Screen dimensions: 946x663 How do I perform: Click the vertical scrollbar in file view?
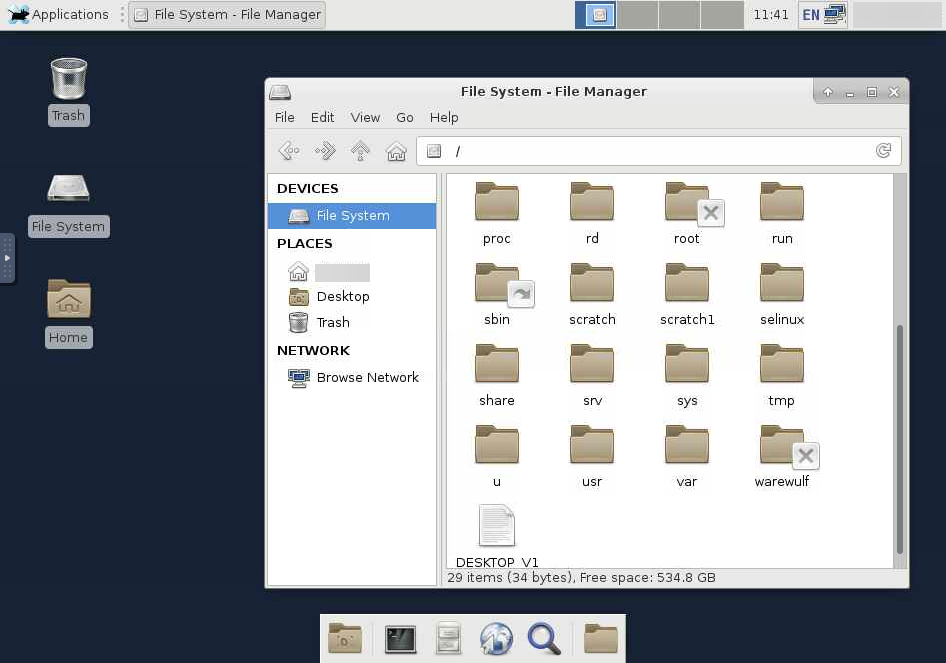(x=900, y=440)
